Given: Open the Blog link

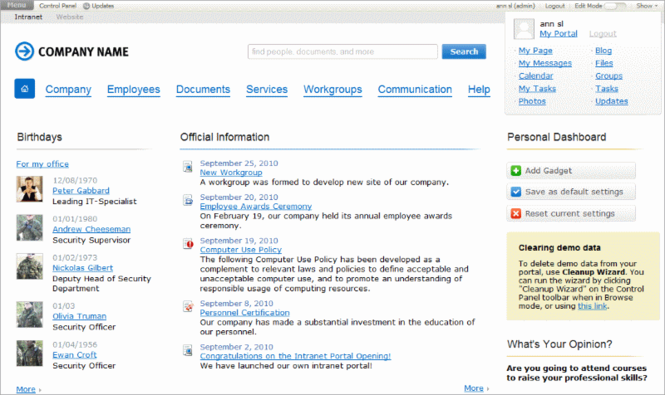Looking at the screenshot, I should click(603, 50).
